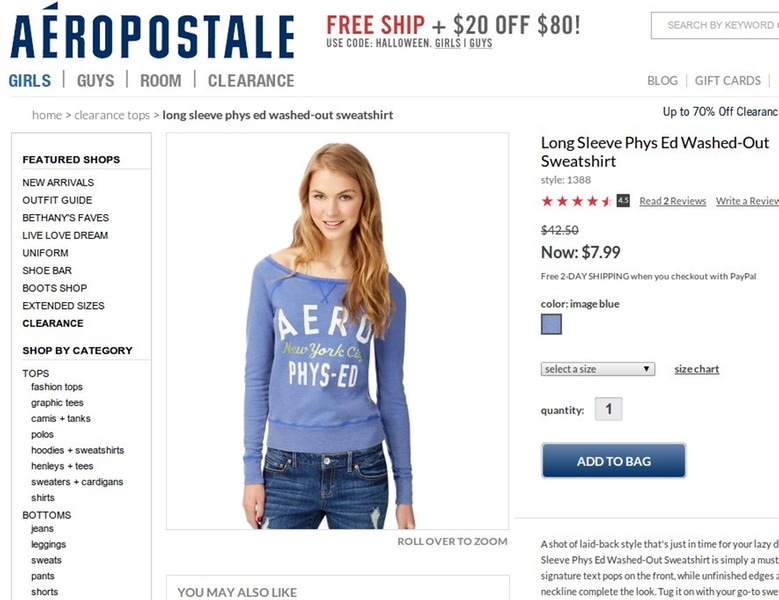The width and height of the screenshot is (779, 600).
Task: Focus the search by keyword field
Action: (718, 25)
